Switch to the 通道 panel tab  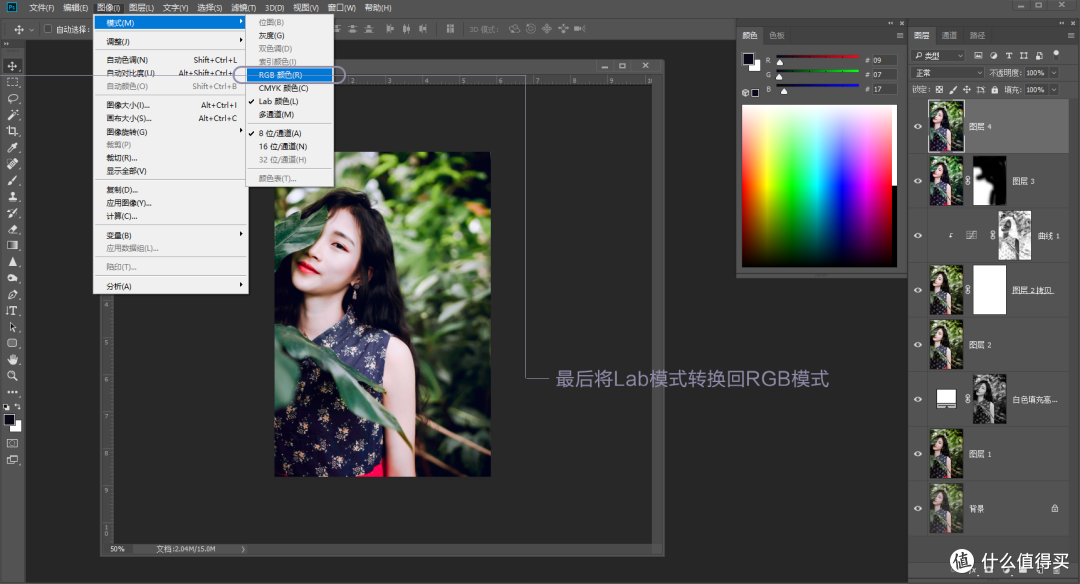tap(950, 35)
